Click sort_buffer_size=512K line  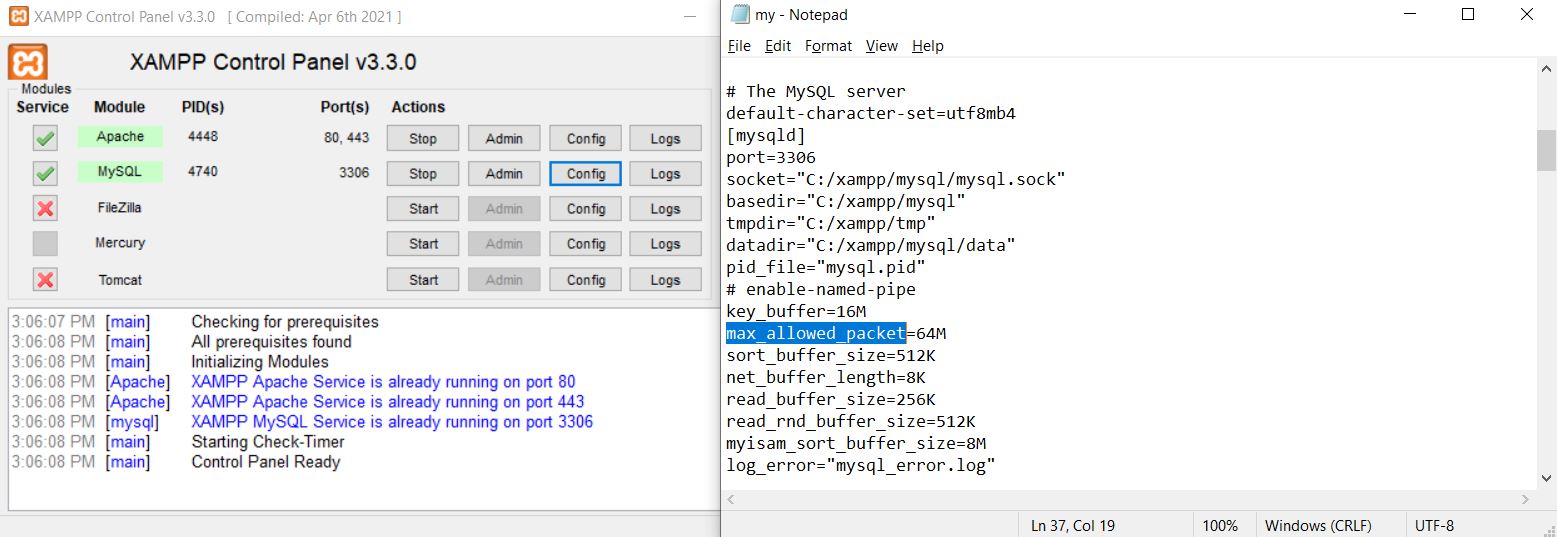pyautogui.click(x=831, y=355)
